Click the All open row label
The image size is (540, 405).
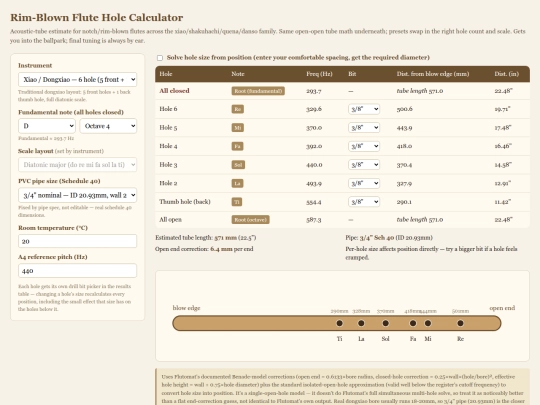[x=170, y=220]
